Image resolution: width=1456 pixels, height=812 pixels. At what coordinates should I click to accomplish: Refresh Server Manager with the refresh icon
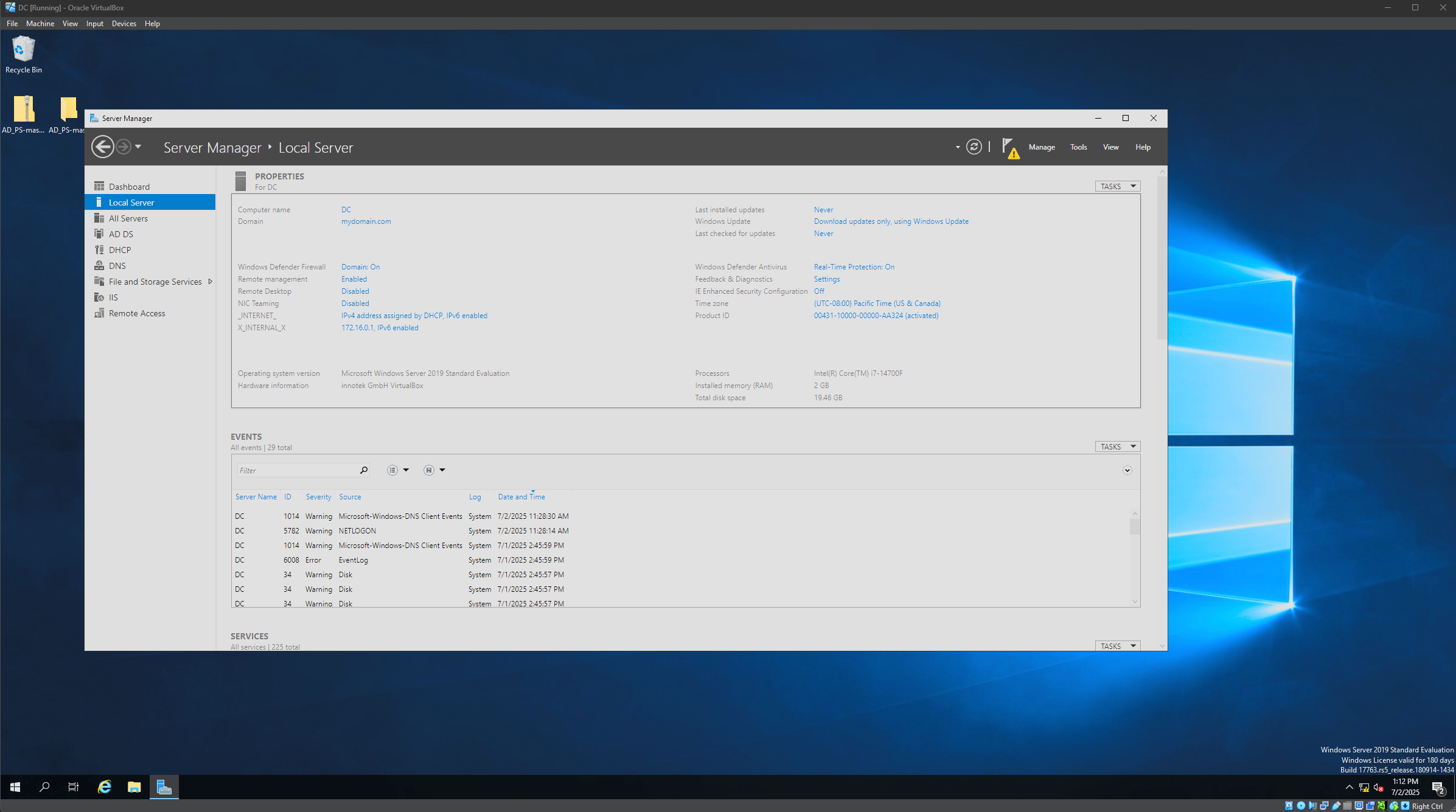tap(974, 147)
